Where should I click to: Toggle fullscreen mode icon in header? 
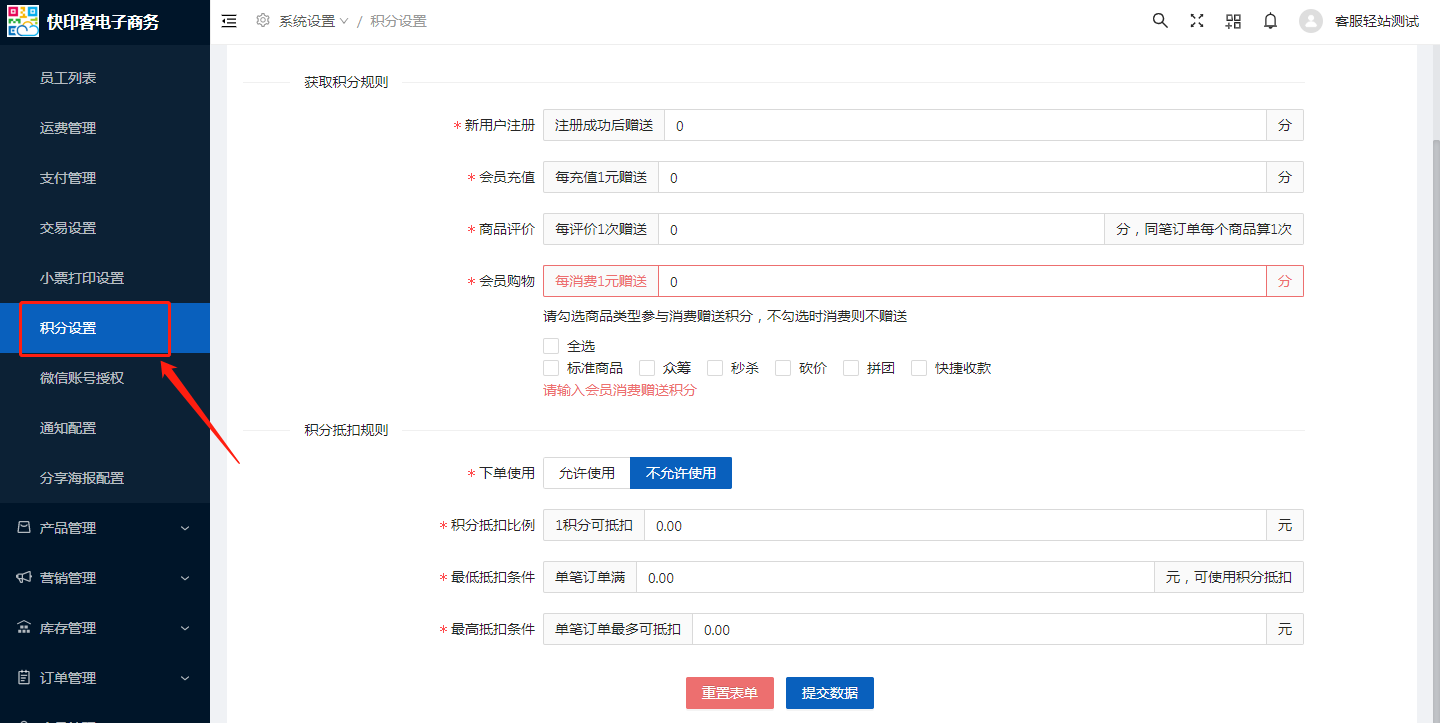1197,21
